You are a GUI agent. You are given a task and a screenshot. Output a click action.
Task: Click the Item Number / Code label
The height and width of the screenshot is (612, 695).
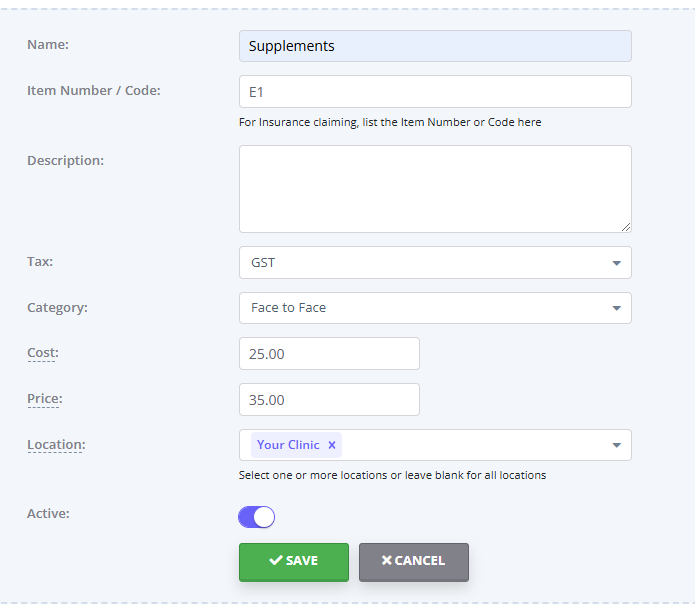[93, 90]
